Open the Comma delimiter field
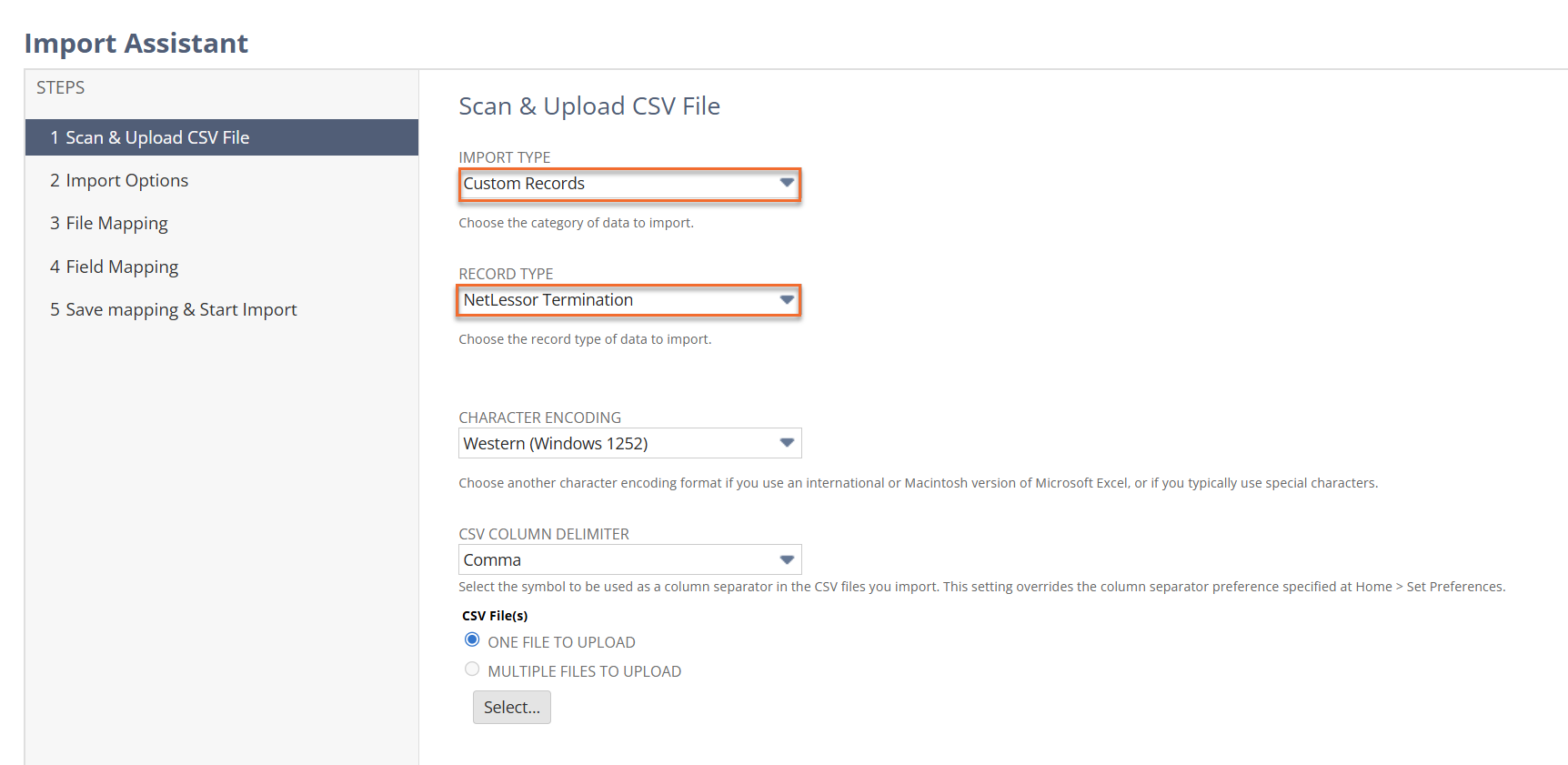1568x765 pixels. pos(618,559)
